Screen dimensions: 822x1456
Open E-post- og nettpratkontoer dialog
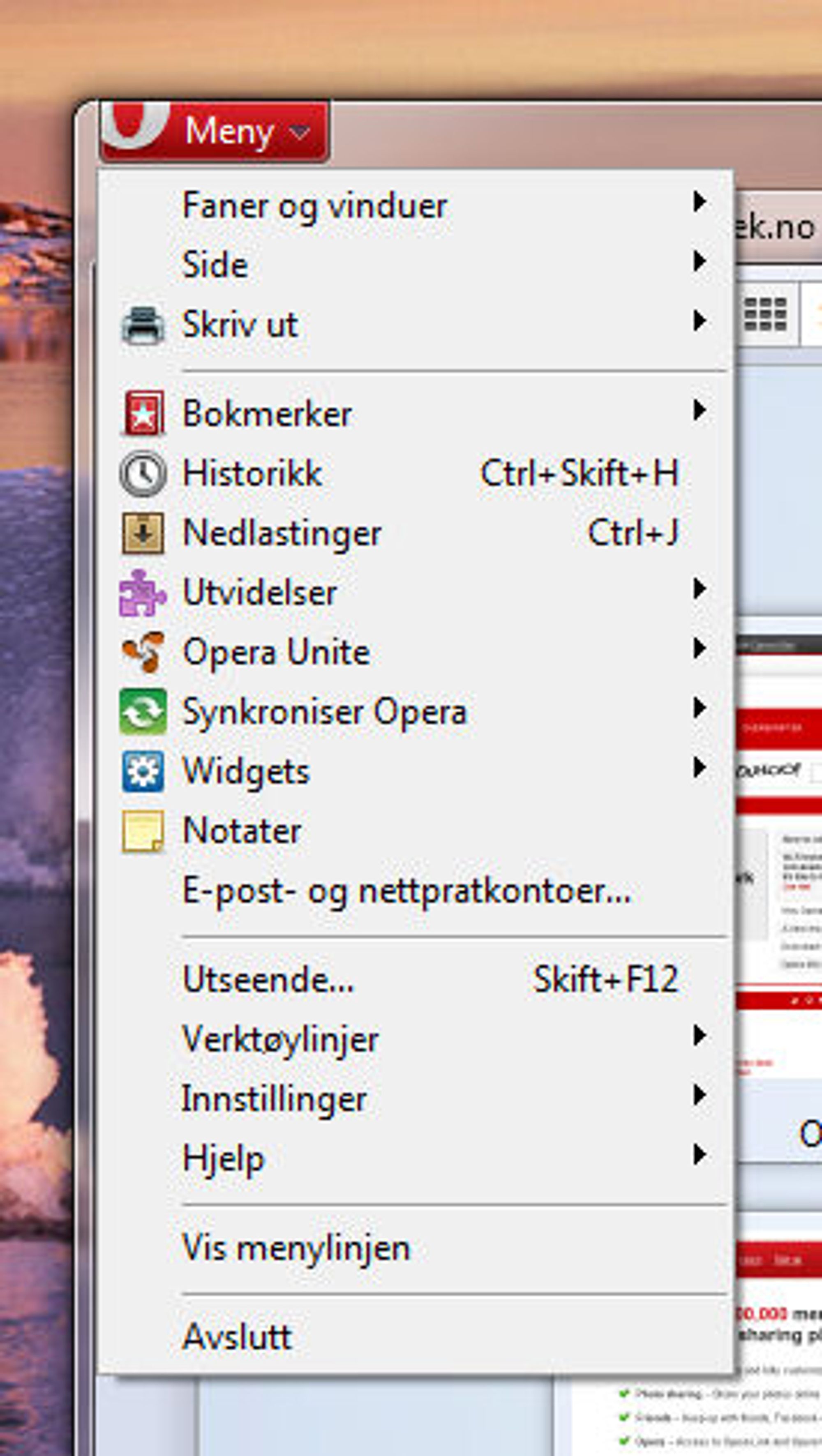pyautogui.click(x=416, y=891)
